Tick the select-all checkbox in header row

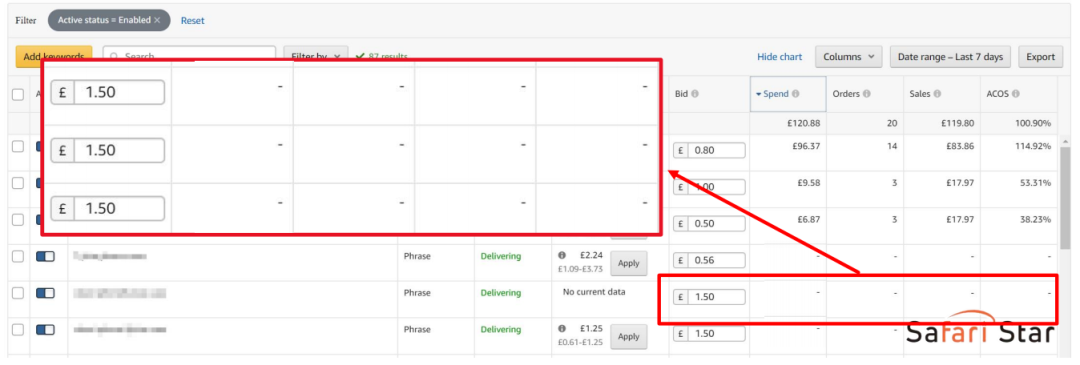click(x=18, y=95)
